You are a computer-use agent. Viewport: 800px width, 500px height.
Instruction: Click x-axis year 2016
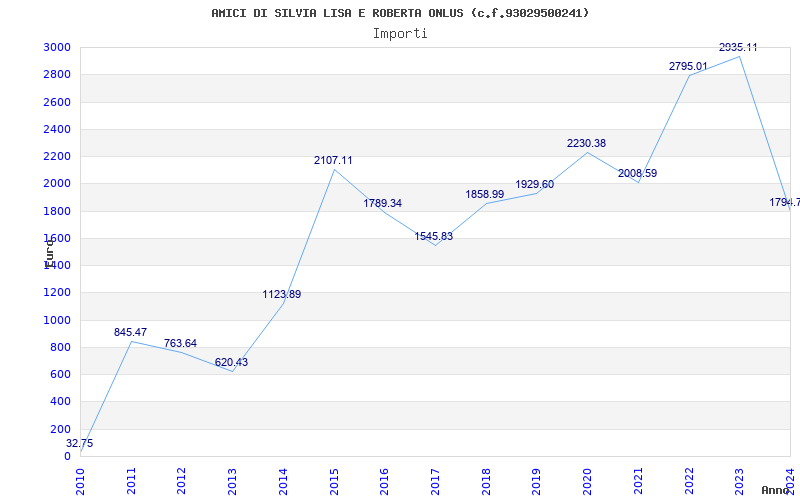[385, 481]
